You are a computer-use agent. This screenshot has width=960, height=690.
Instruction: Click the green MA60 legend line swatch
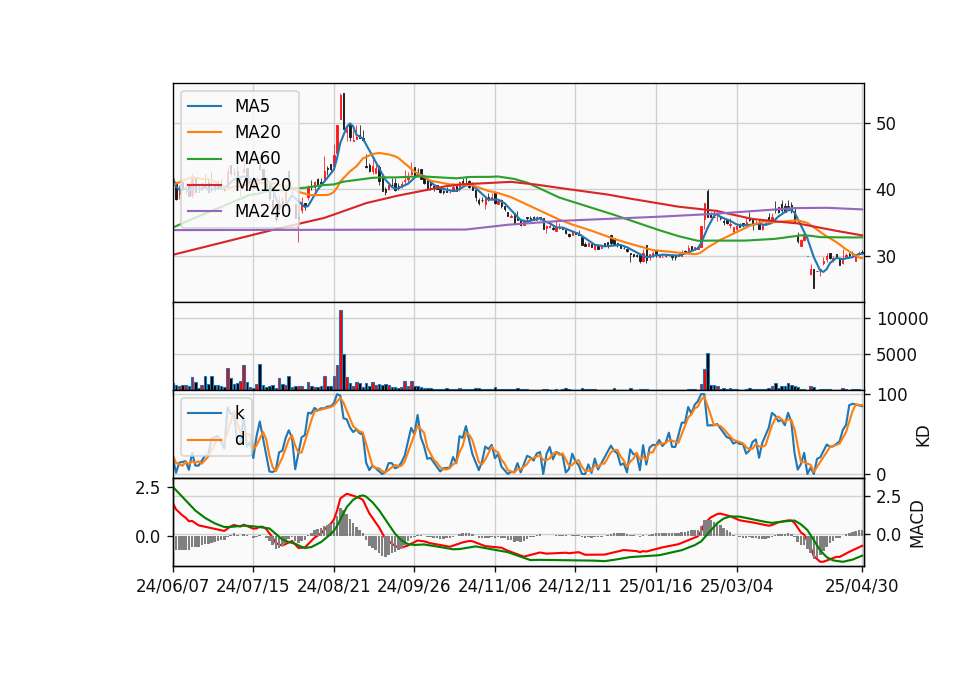pos(204,159)
